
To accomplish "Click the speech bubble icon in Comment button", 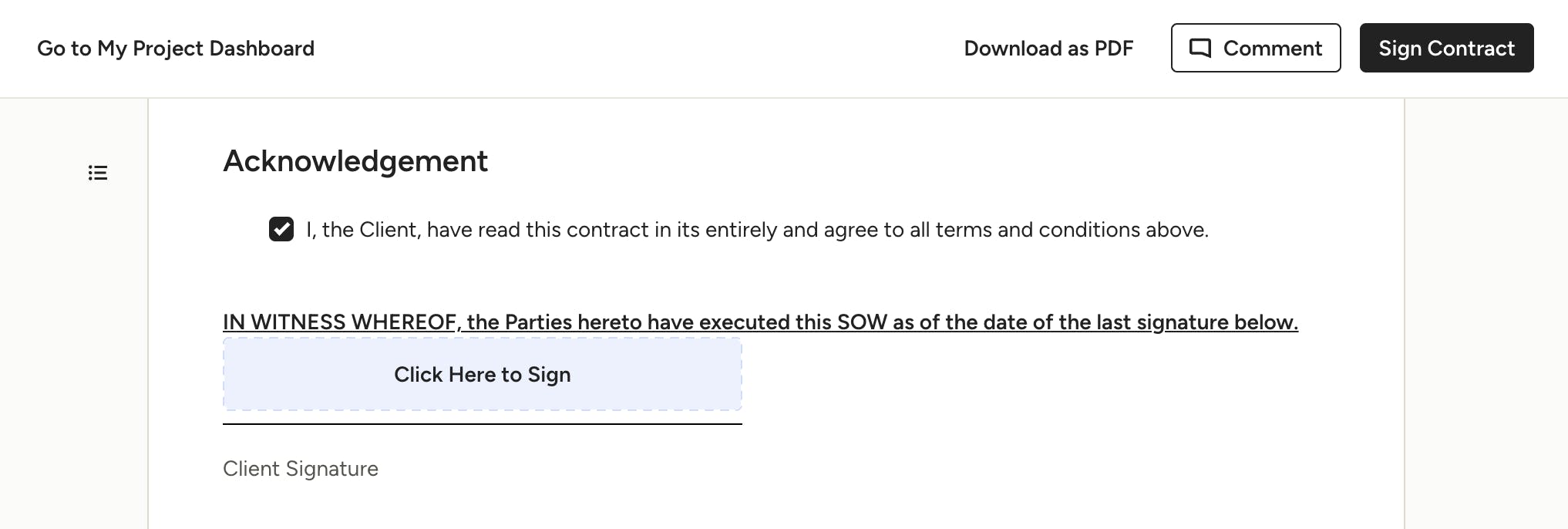I will pyautogui.click(x=1200, y=48).
